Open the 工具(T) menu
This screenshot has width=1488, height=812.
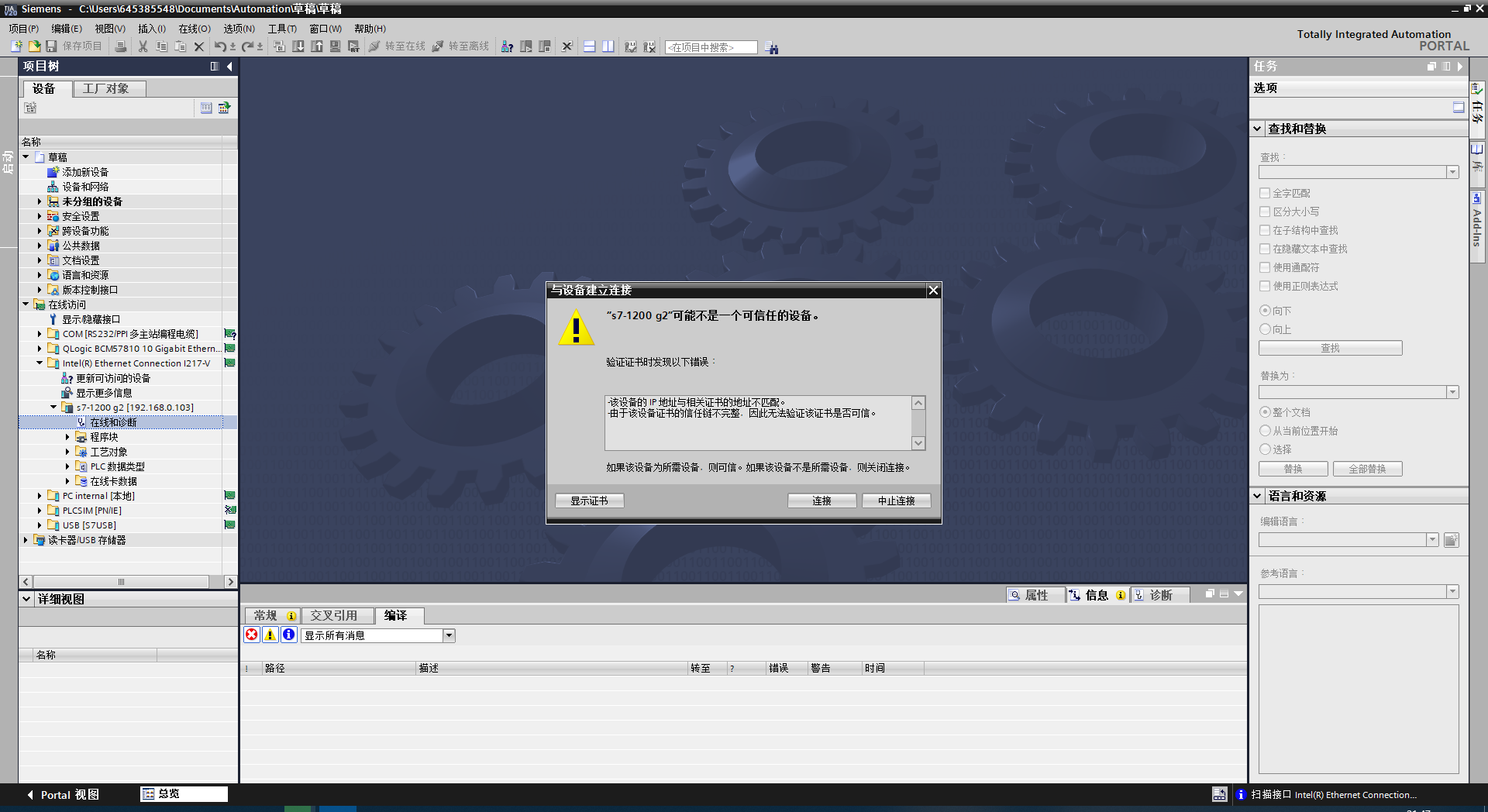tap(282, 29)
